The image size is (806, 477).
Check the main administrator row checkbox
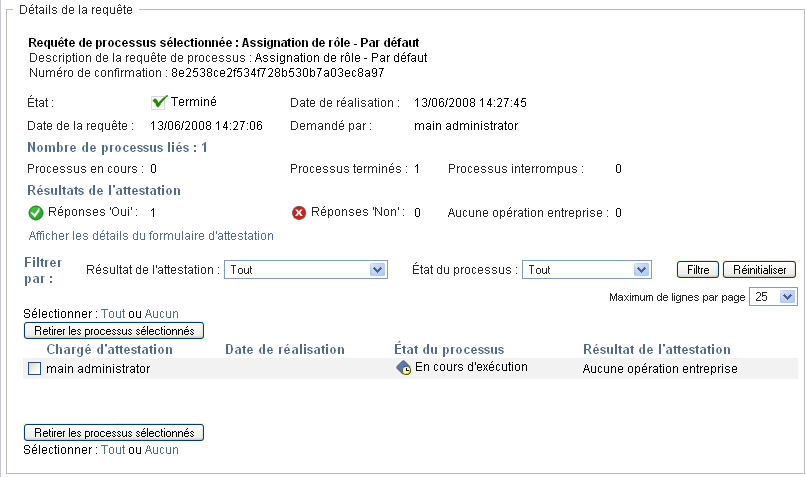(35, 369)
